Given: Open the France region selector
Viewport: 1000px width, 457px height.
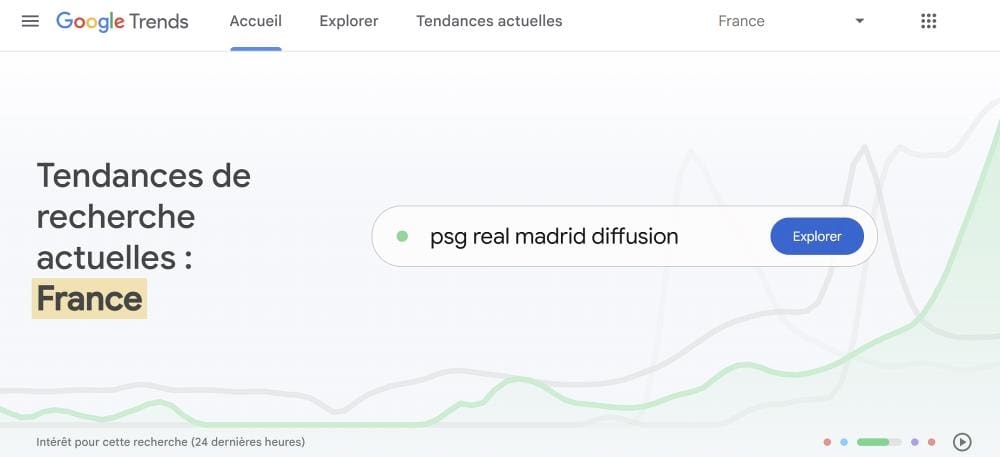Looking at the screenshot, I should 791,21.
